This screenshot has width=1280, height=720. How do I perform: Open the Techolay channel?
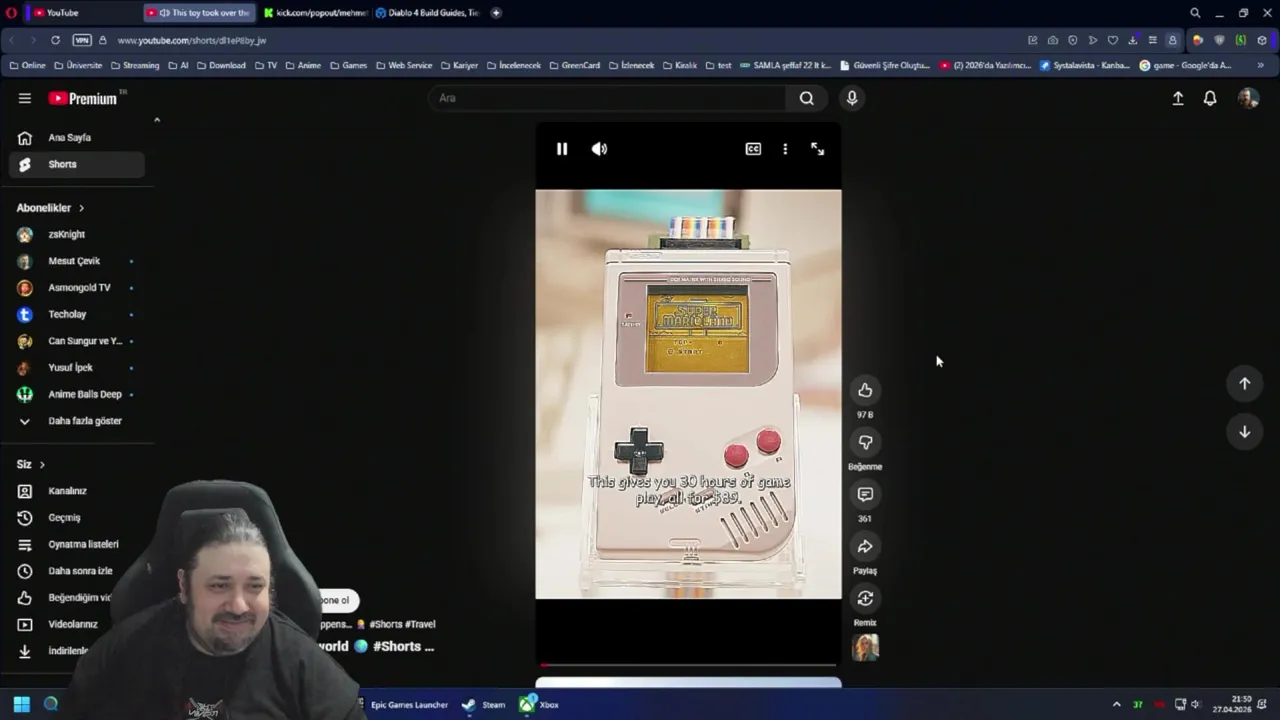(x=77, y=314)
